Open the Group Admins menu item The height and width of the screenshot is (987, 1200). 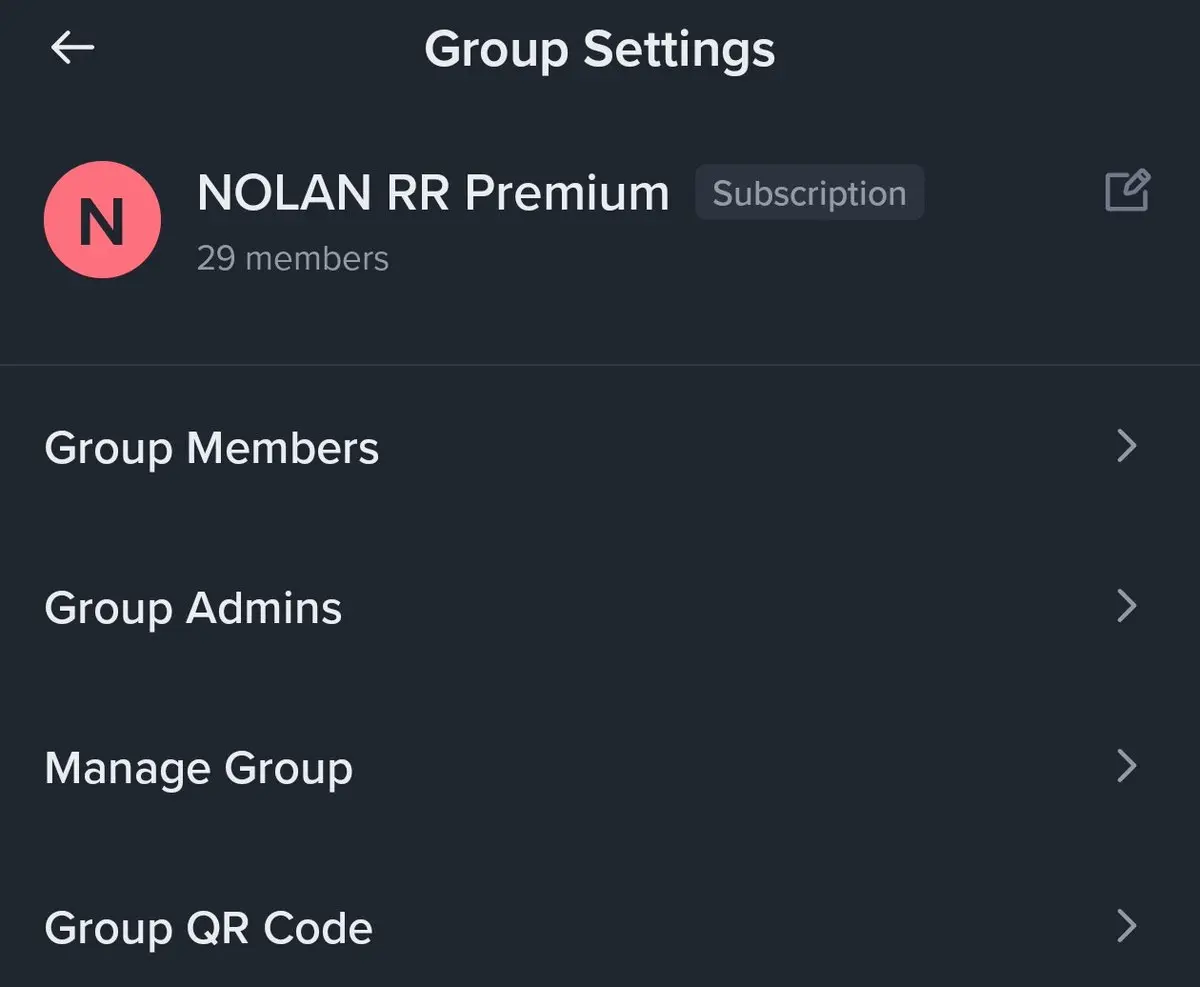(x=193, y=608)
